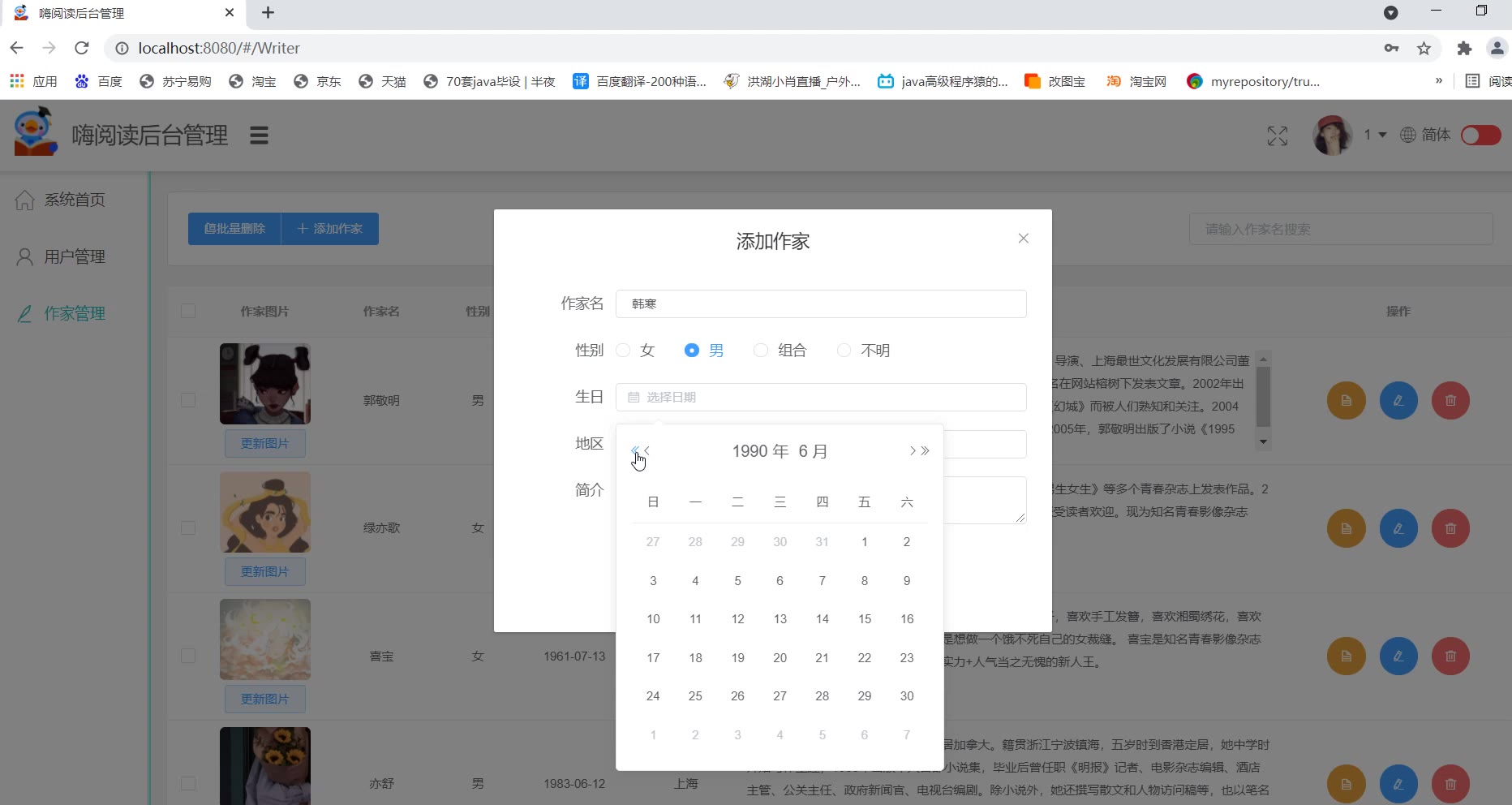Navigate to 系统首页 in sidebar
Viewport: 1512px width, 805px height.
point(75,200)
